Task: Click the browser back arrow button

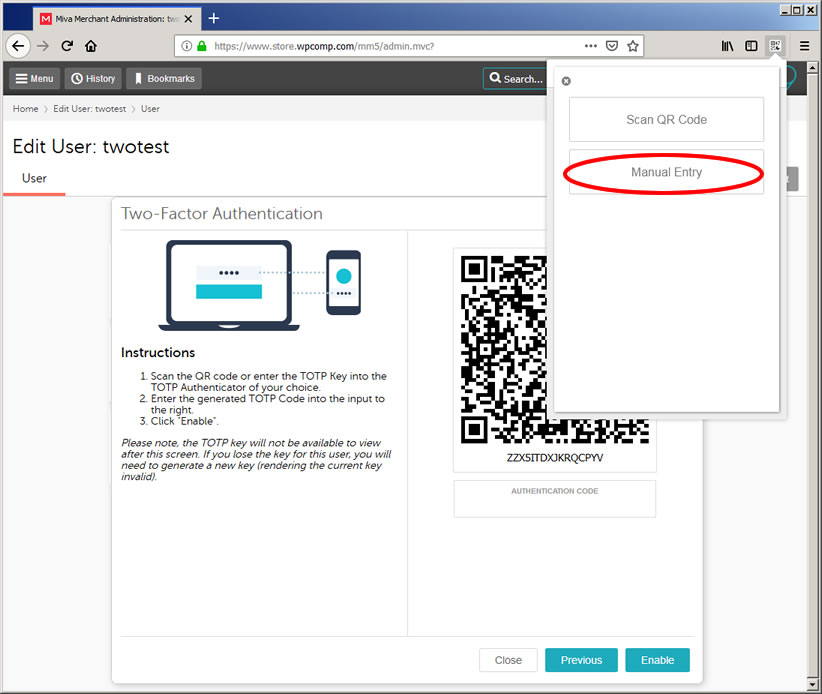Action: pyautogui.click(x=17, y=46)
